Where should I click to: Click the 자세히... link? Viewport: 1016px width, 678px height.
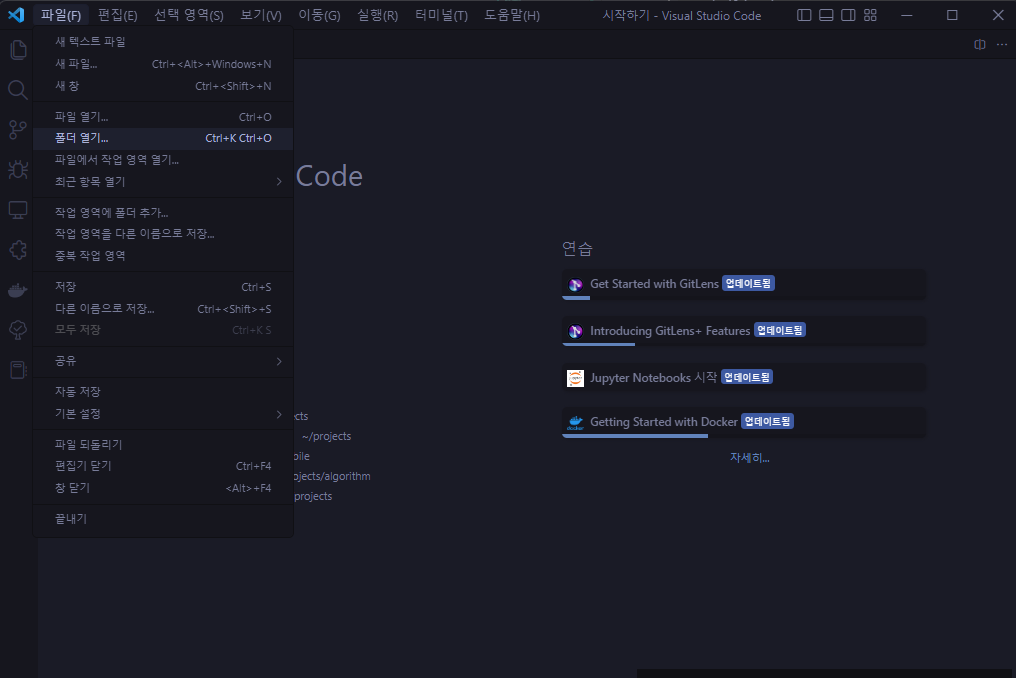tap(750, 458)
